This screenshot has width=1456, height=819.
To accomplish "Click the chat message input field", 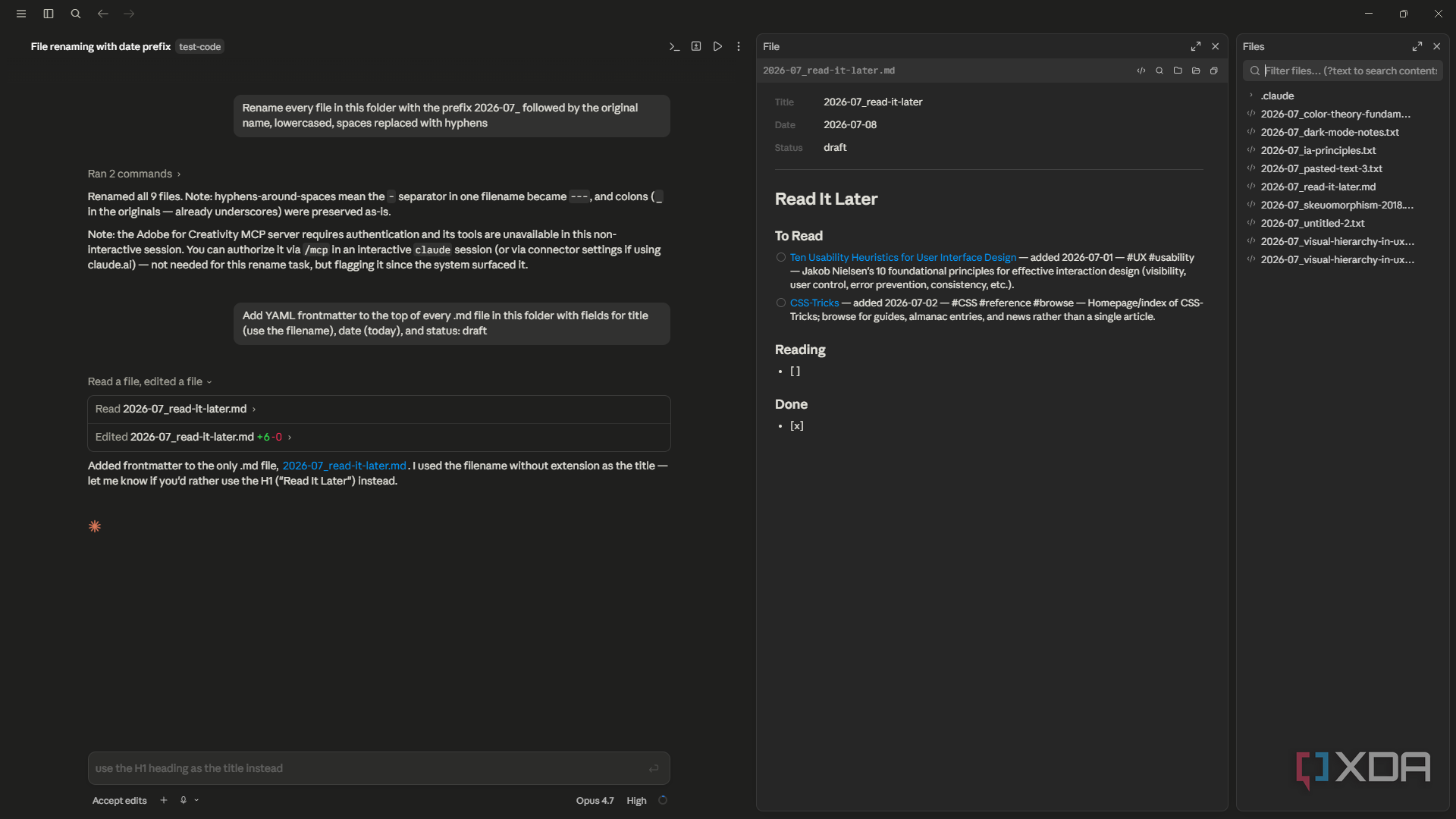I will coord(378,768).
